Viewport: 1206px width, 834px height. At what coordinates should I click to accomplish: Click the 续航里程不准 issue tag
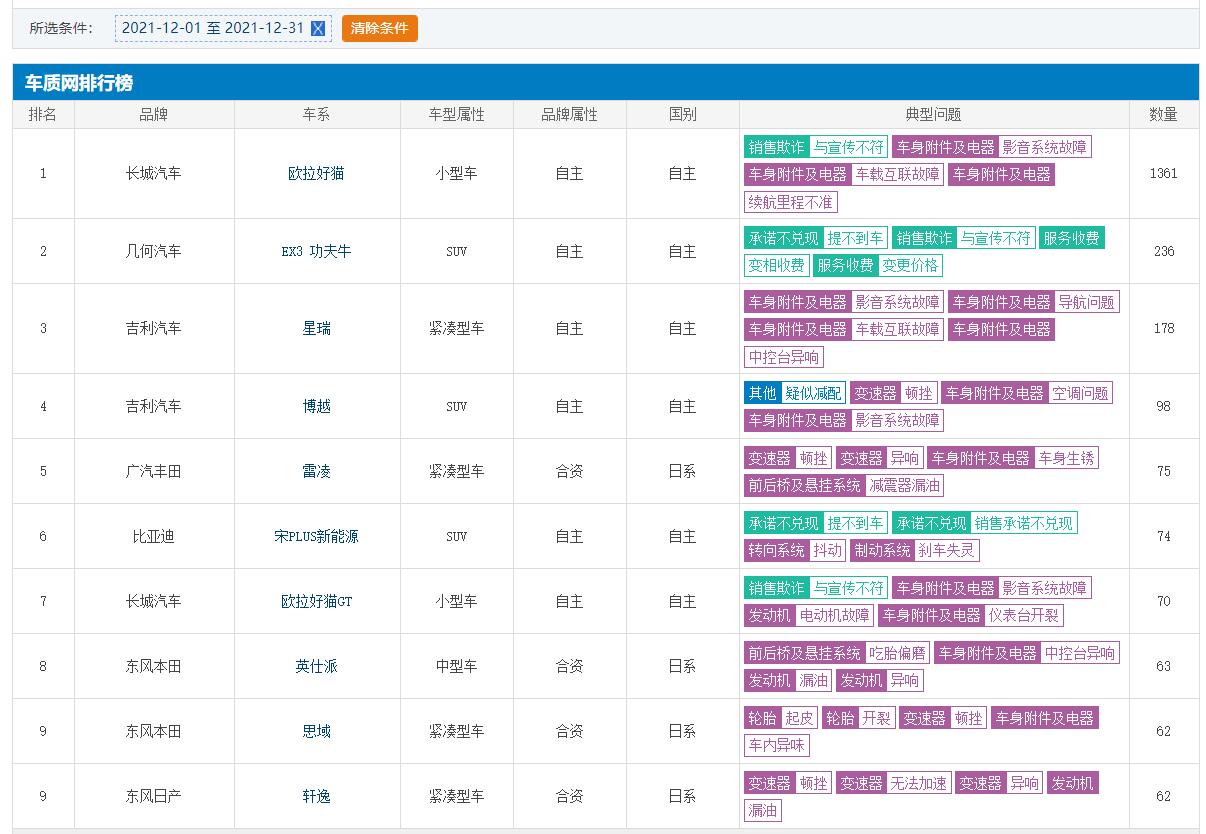(x=790, y=202)
